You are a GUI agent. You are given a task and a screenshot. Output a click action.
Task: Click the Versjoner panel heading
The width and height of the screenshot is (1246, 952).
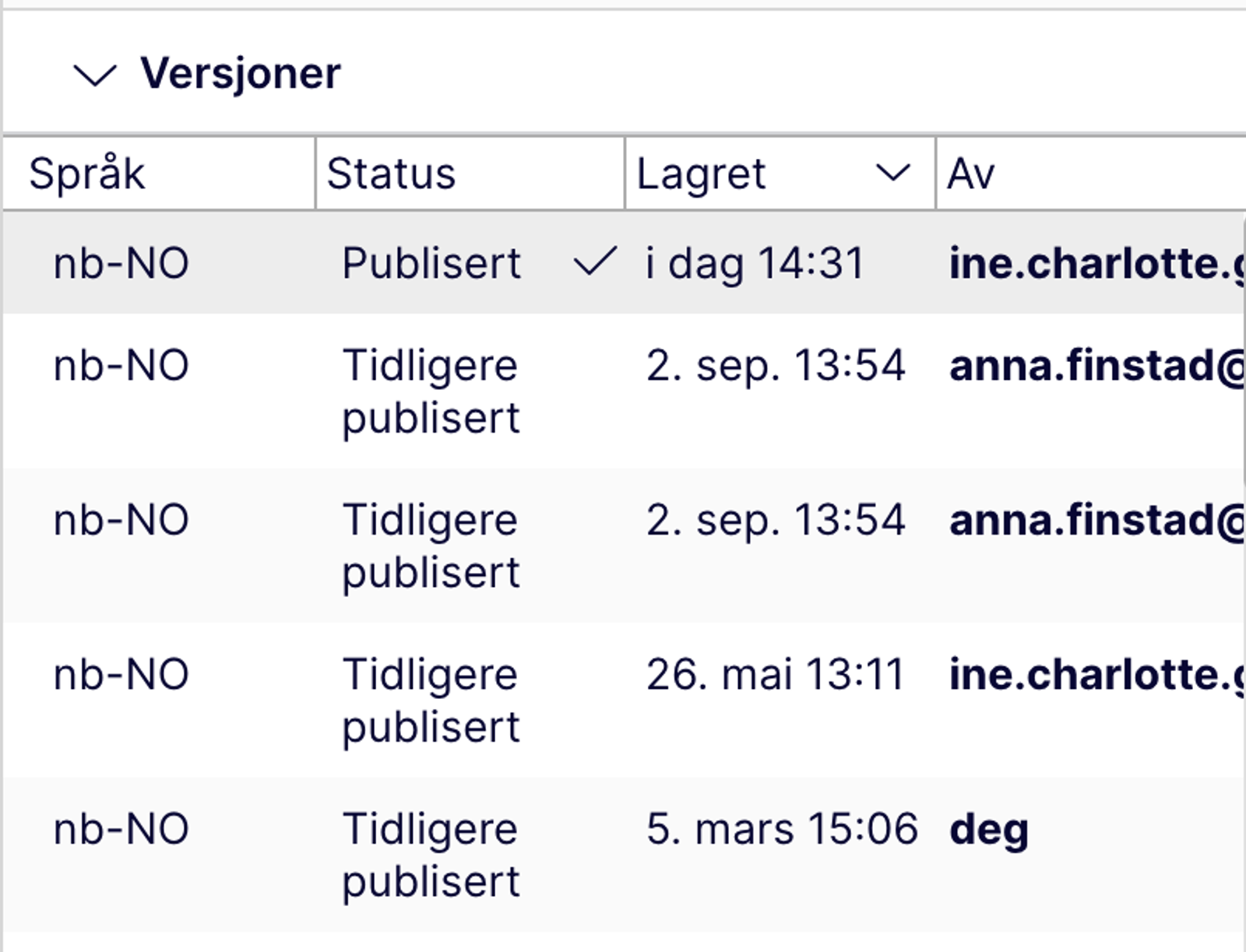[x=241, y=74]
